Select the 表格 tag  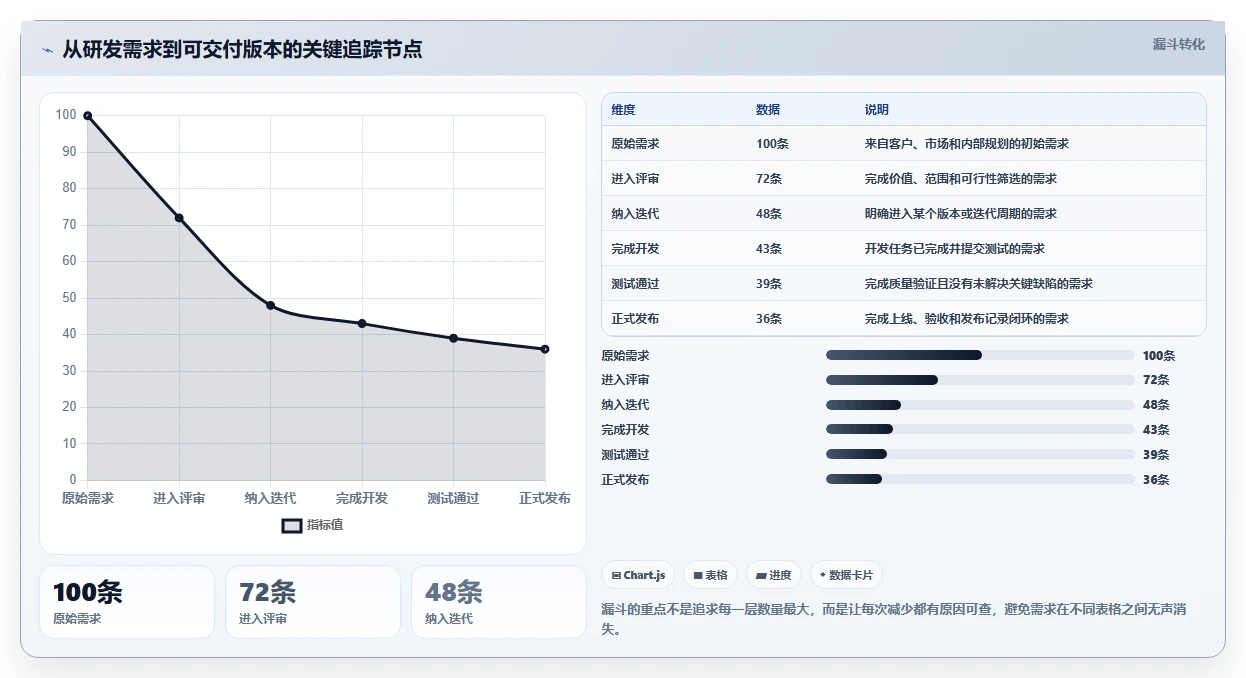[x=710, y=575]
